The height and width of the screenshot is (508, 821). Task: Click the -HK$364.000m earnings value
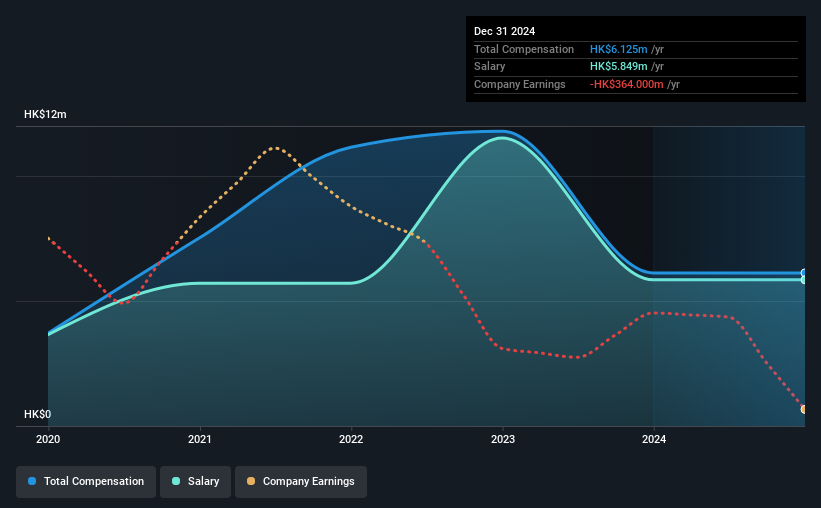point(626,84)
